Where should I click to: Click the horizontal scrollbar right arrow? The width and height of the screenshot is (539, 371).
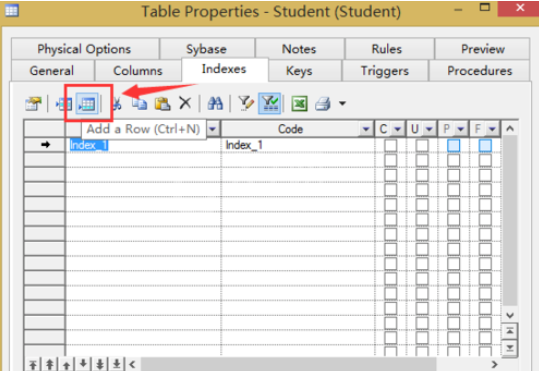(x=495, y=364)
